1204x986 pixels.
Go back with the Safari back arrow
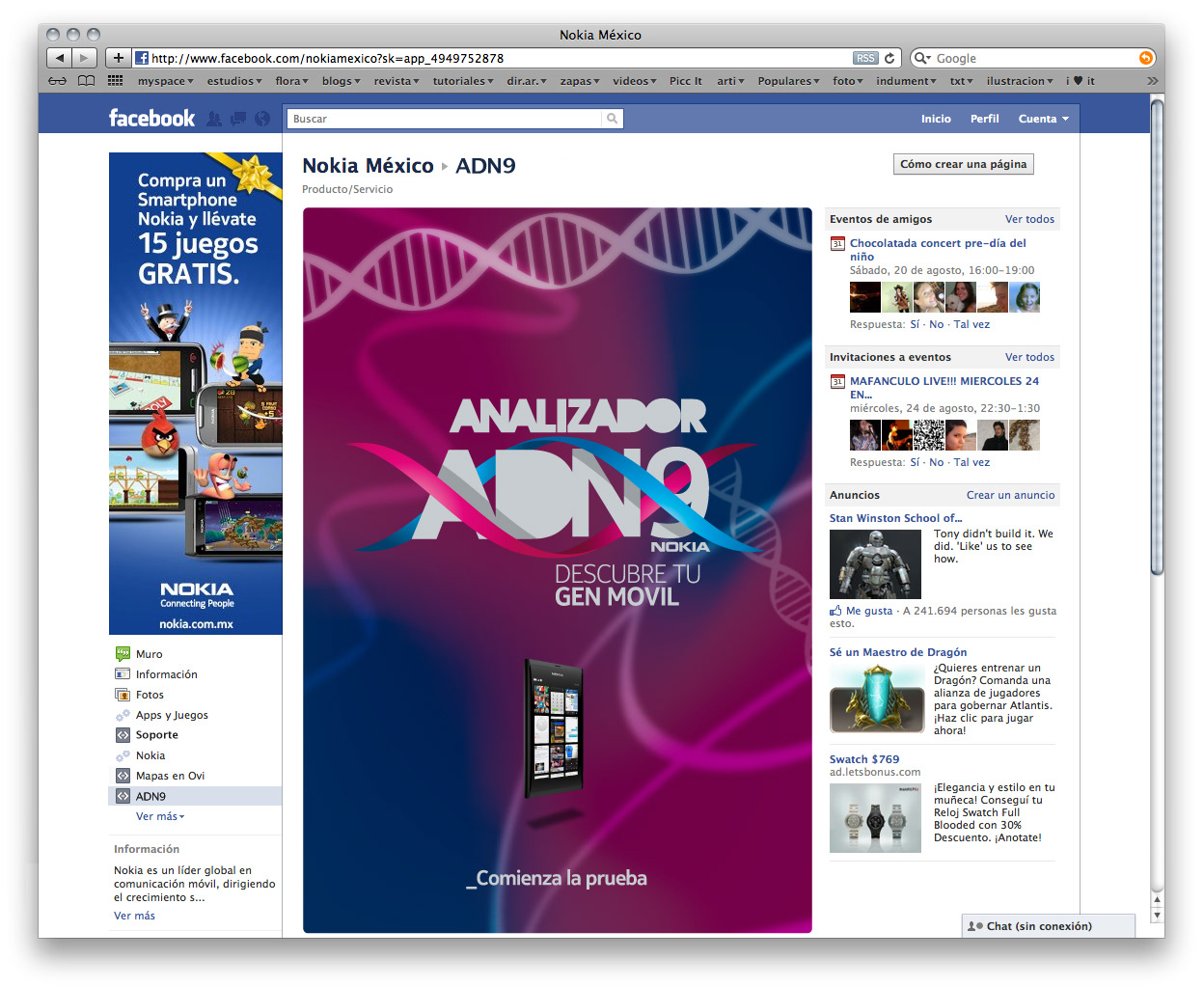click(60, 58)
